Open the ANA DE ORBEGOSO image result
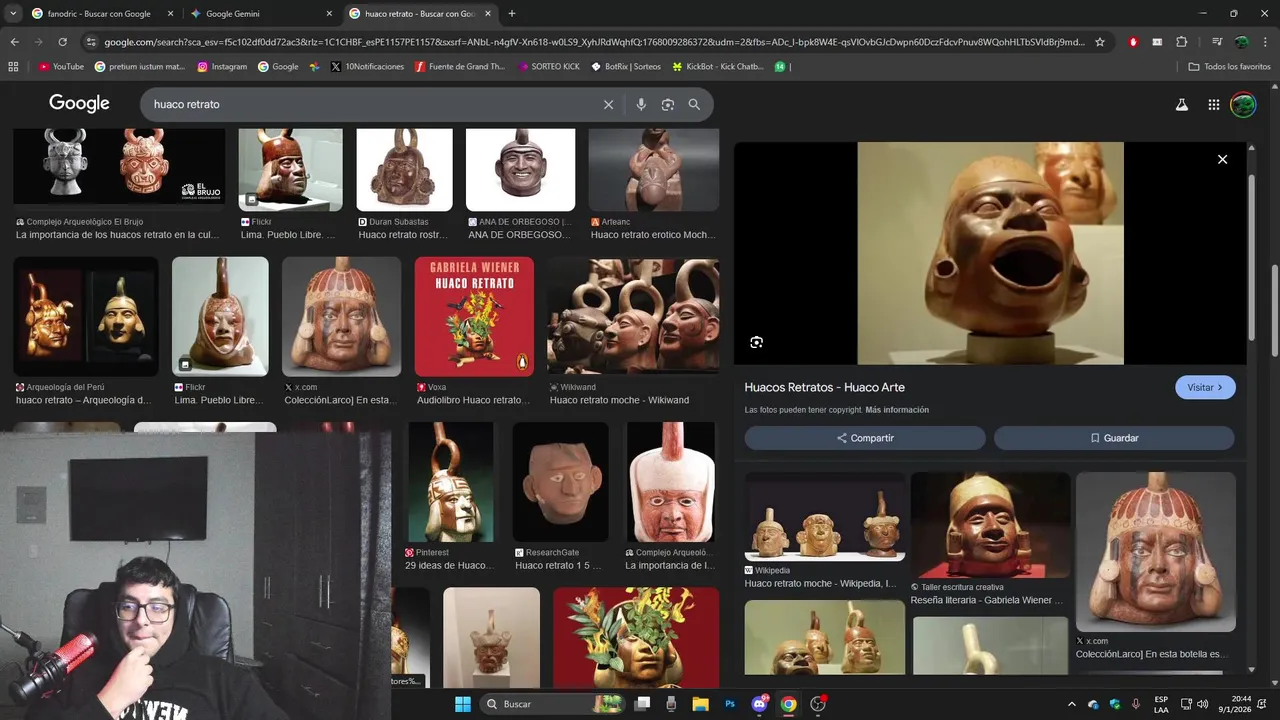1280x720 pixels. pos(520,170)
